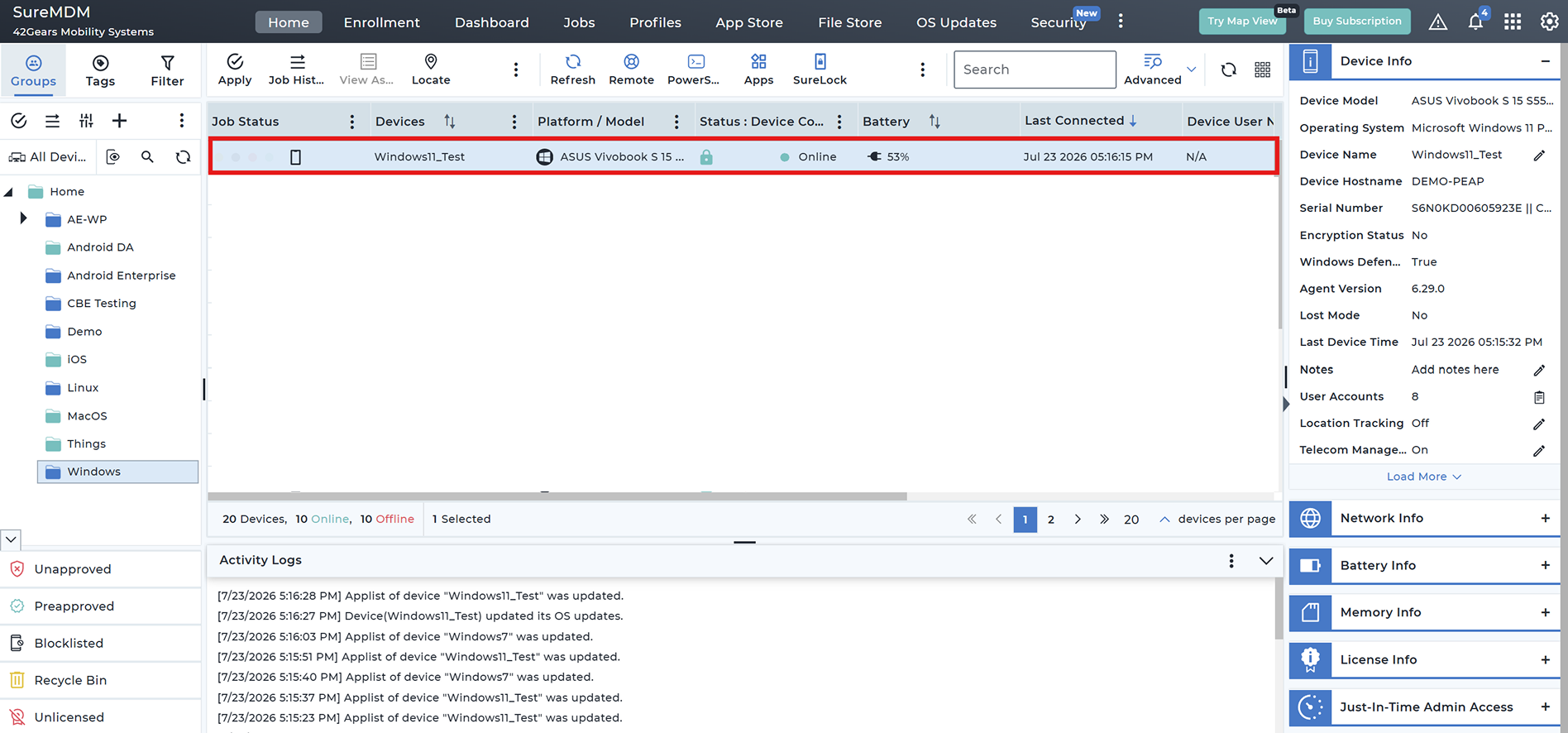This screenshot has height=733, width=1568.
Task: Open devices per page dropdown
Action: coord(1164,519)
